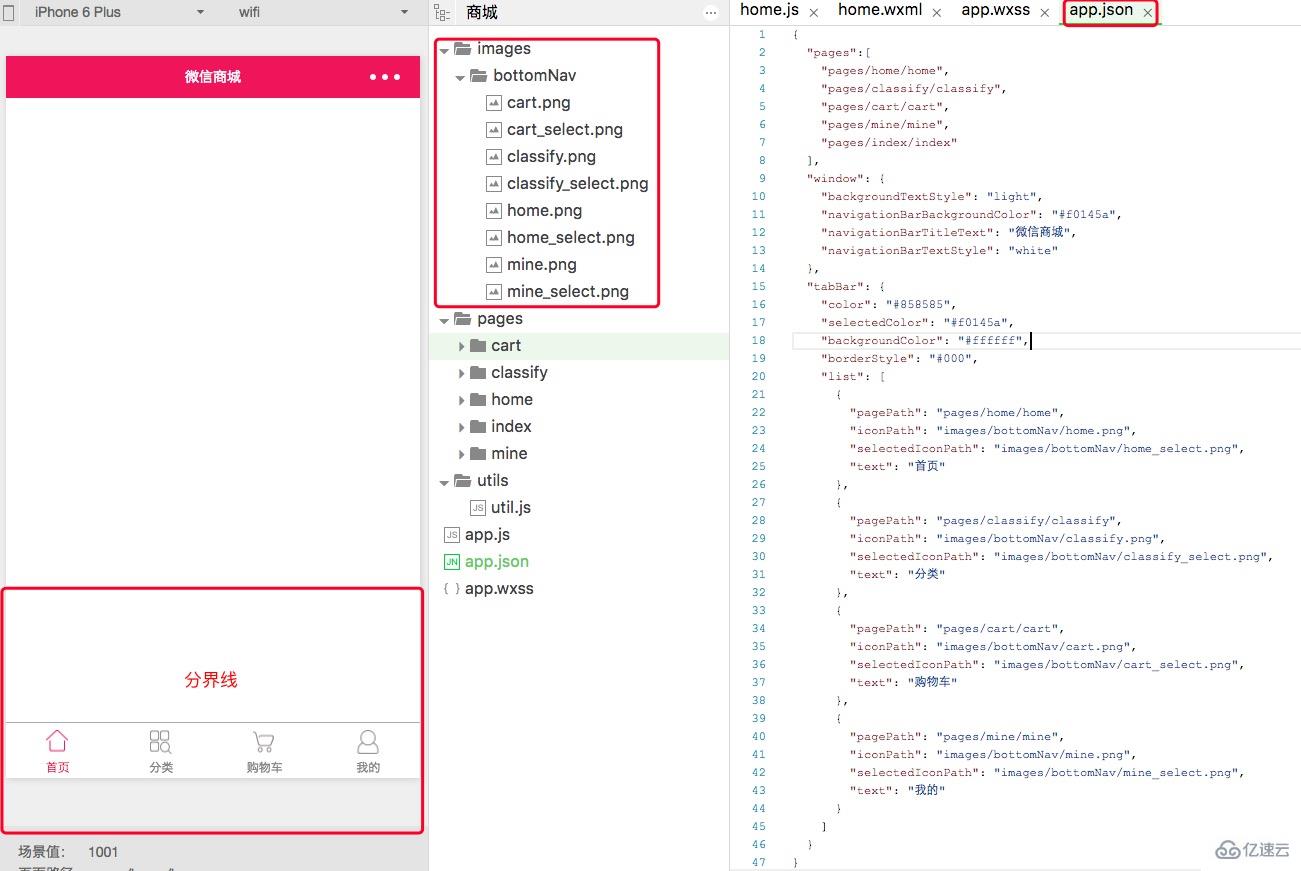
Task: Click the "#f0145a" selectedColor value
Action: pyautogui.click(x=979, y=323)
